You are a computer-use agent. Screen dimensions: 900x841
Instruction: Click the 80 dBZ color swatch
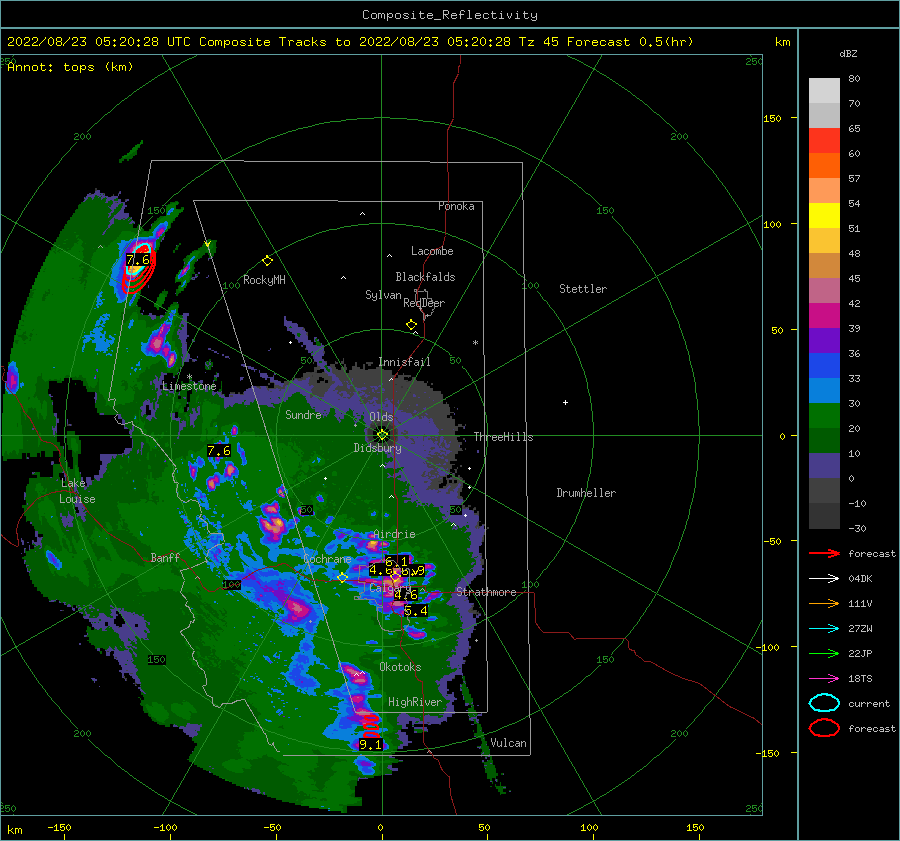coord(824,90)
